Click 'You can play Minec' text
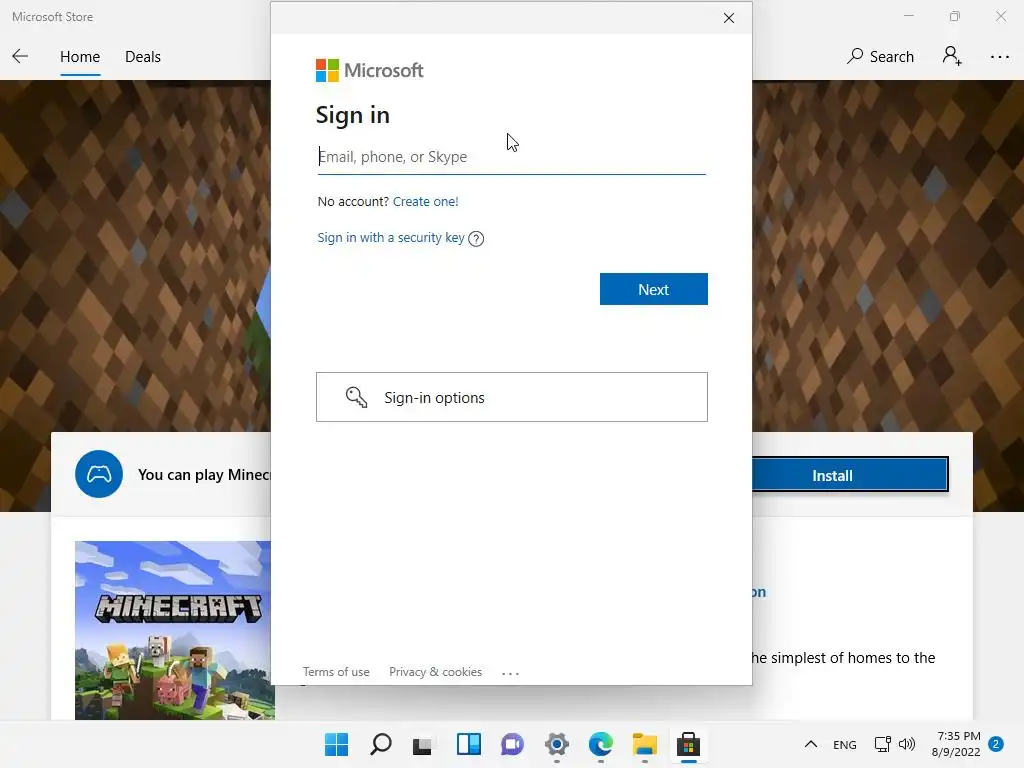This screenshot has width=1024, height=768. tap(204, 475)
